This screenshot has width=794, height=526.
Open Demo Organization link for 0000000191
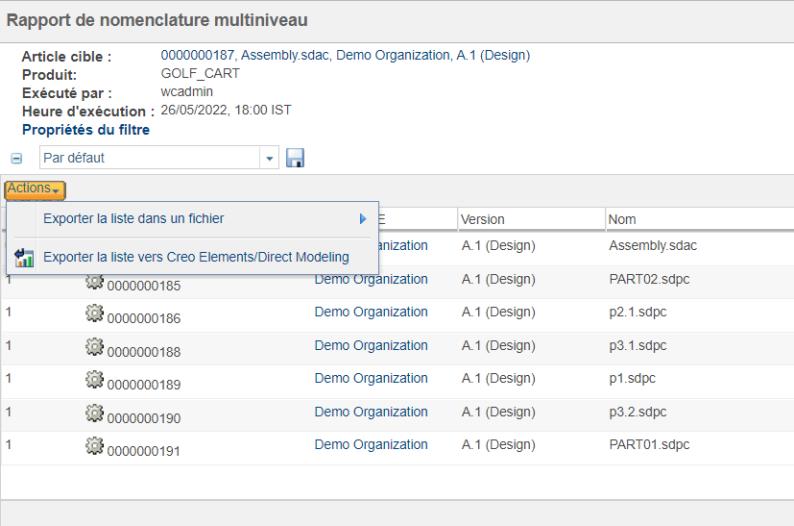371,444
